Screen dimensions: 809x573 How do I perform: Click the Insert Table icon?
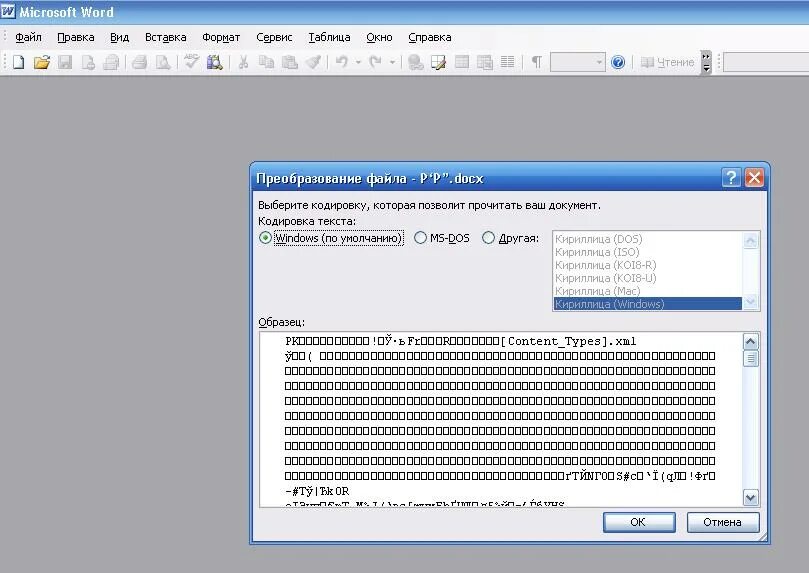[x=462, y=62]
